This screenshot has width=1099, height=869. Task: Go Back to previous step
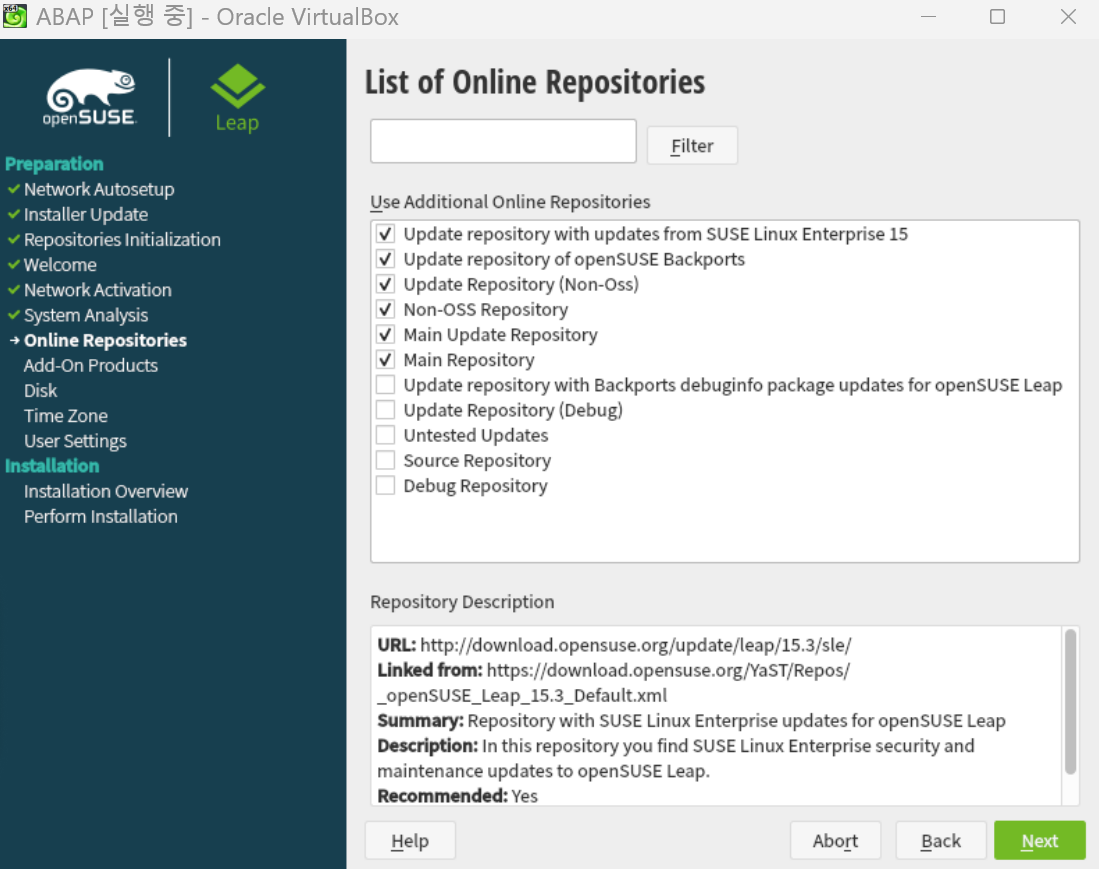[x=941, y=840]
